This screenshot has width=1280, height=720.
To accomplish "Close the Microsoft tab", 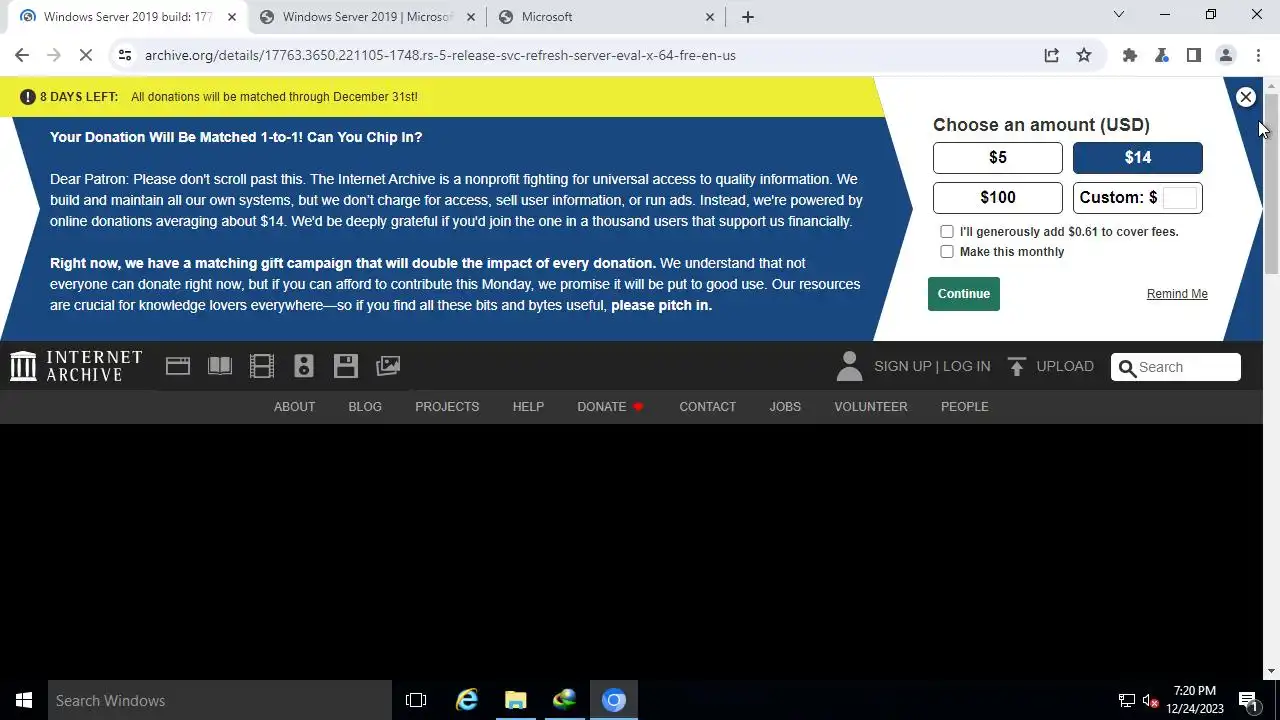I will (710, 17).
